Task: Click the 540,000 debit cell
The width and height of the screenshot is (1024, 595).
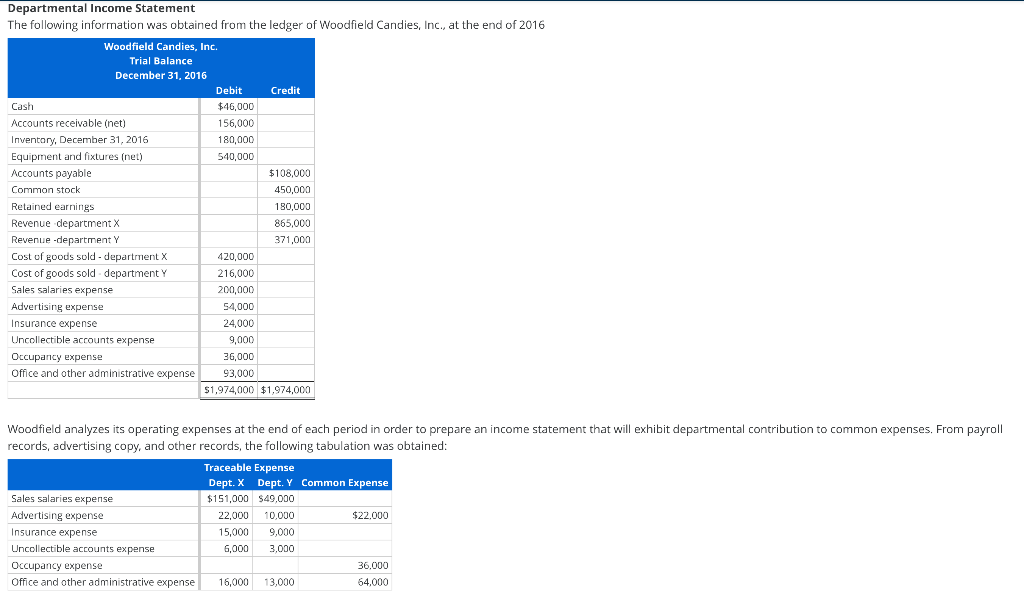Action: [236, 157]
